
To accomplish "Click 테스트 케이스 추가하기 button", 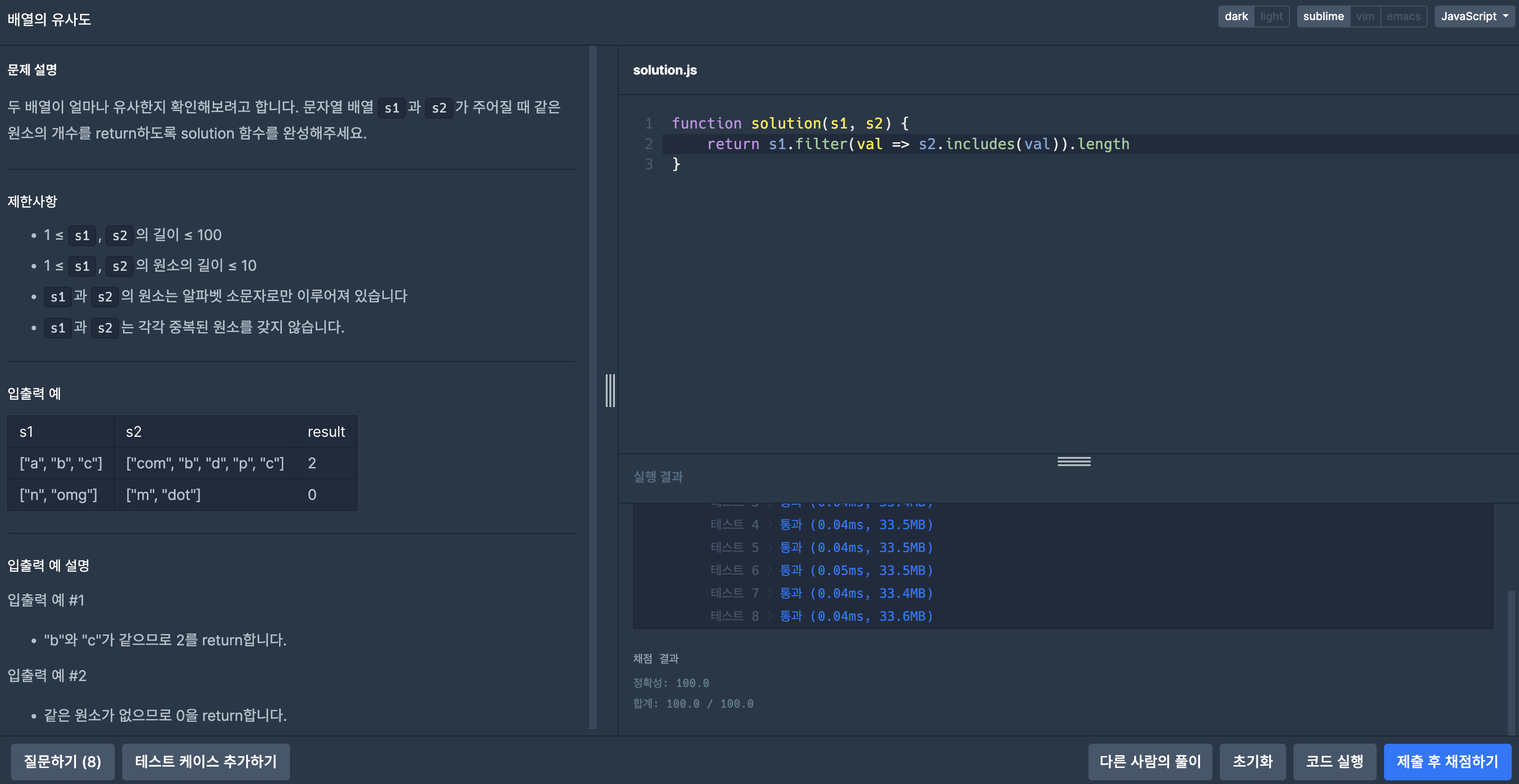I will click(206, 761).
